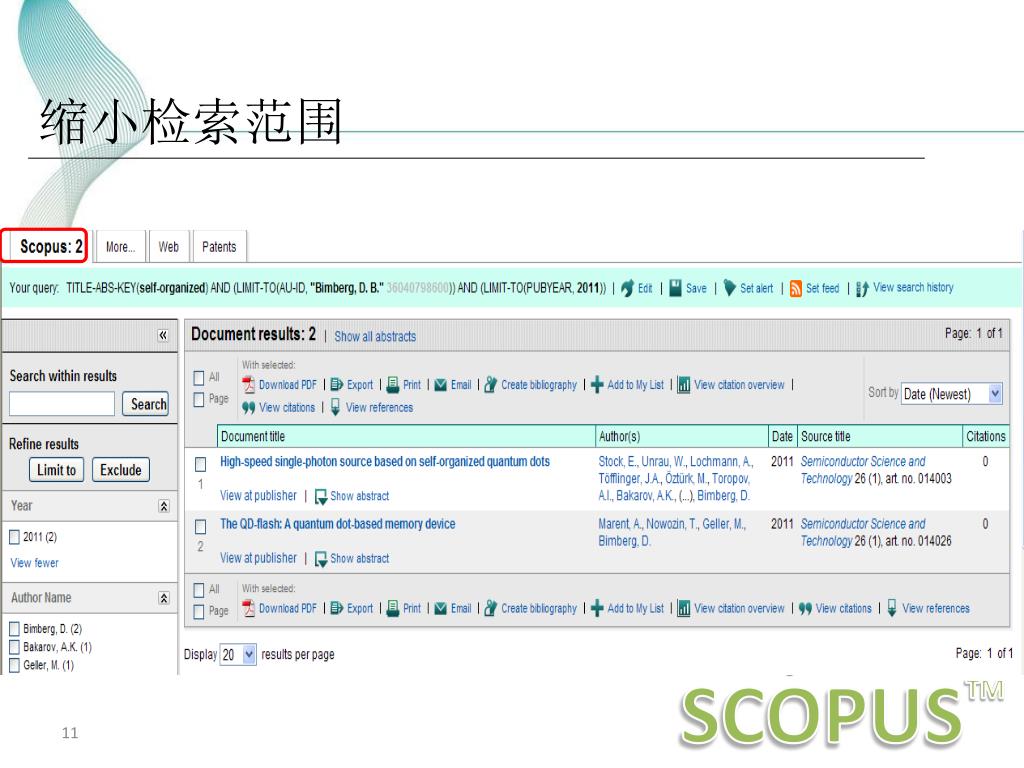
Task: Click the Set alert bell icon
Action: pyautogui.click(x=729, y=288)
